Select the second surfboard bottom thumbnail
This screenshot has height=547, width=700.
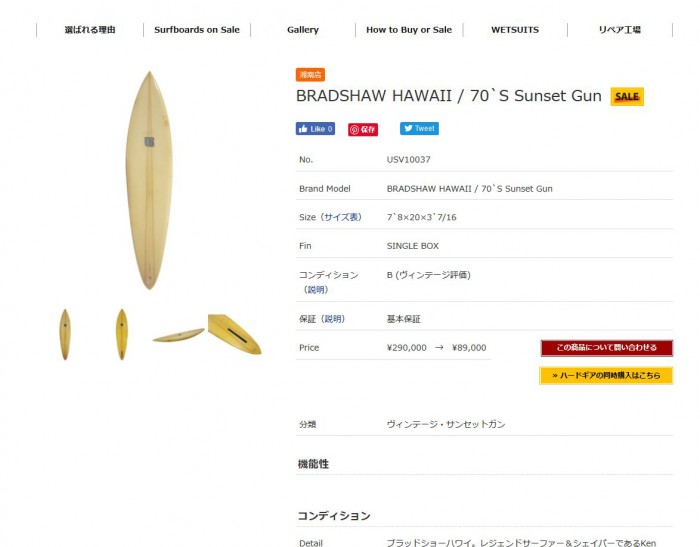(121, 334)
